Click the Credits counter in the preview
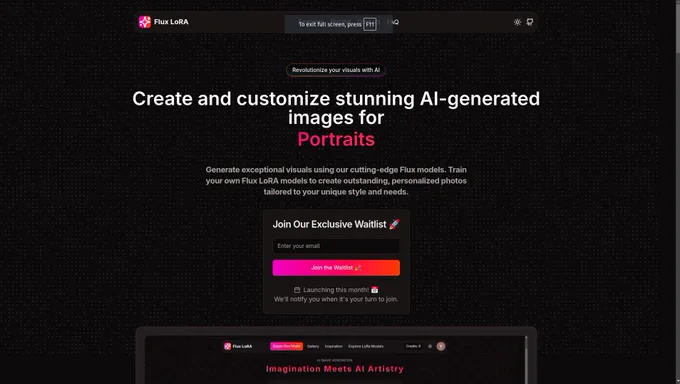The width and height of the screenshot is (680, 384). 413,346
